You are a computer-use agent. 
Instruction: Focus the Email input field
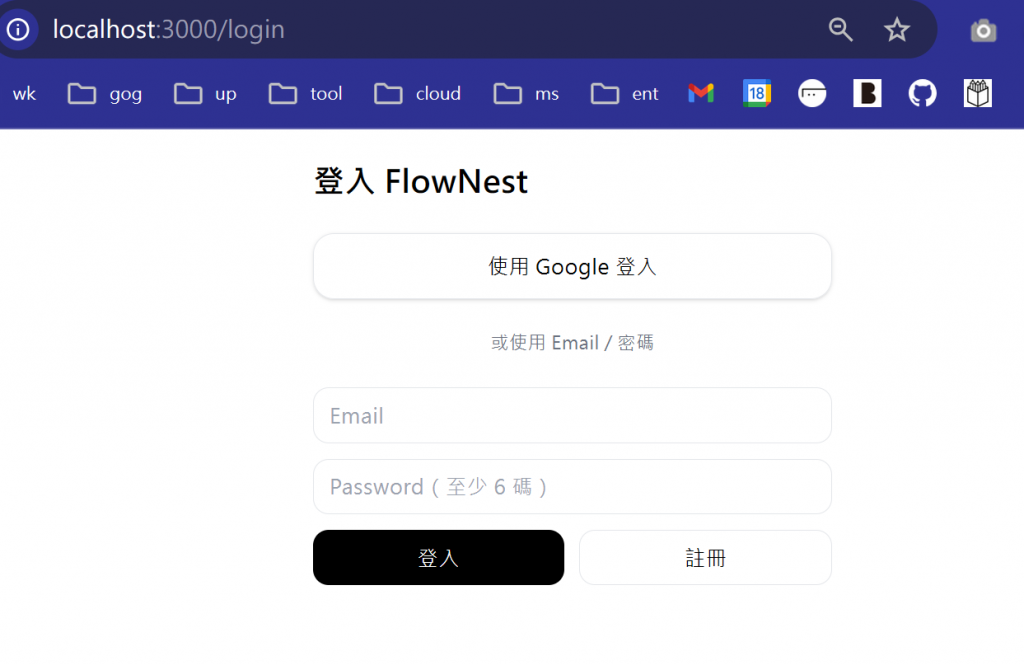point(572,415)
